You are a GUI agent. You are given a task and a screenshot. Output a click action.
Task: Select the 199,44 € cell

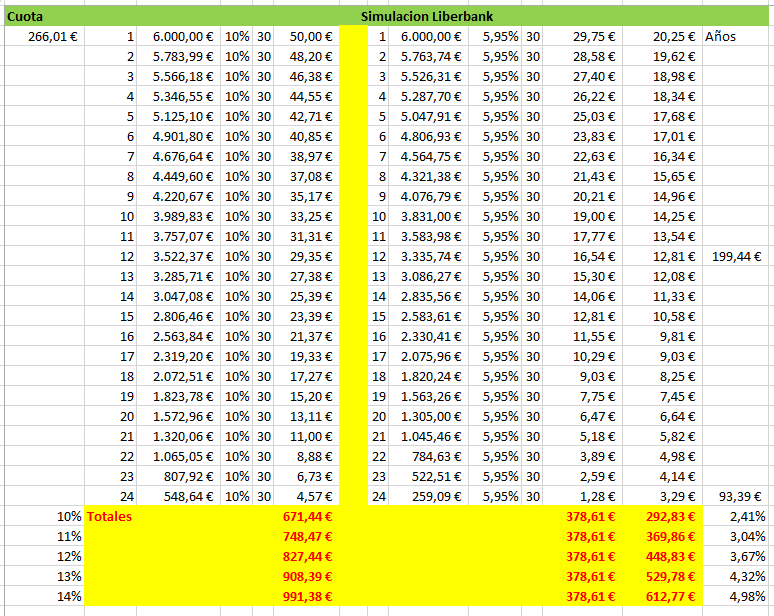[735, 256]
